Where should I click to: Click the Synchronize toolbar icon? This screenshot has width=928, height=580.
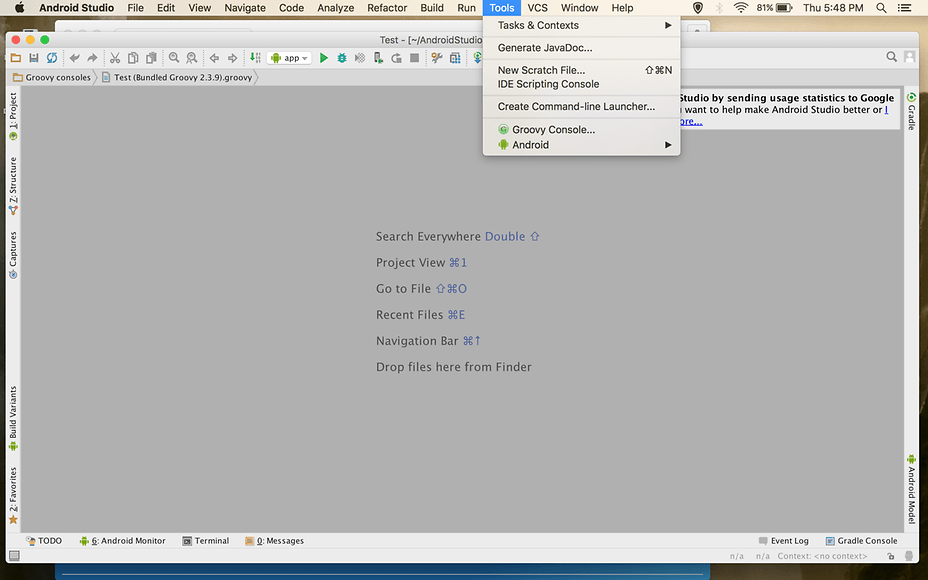click(x=52, y=57)
